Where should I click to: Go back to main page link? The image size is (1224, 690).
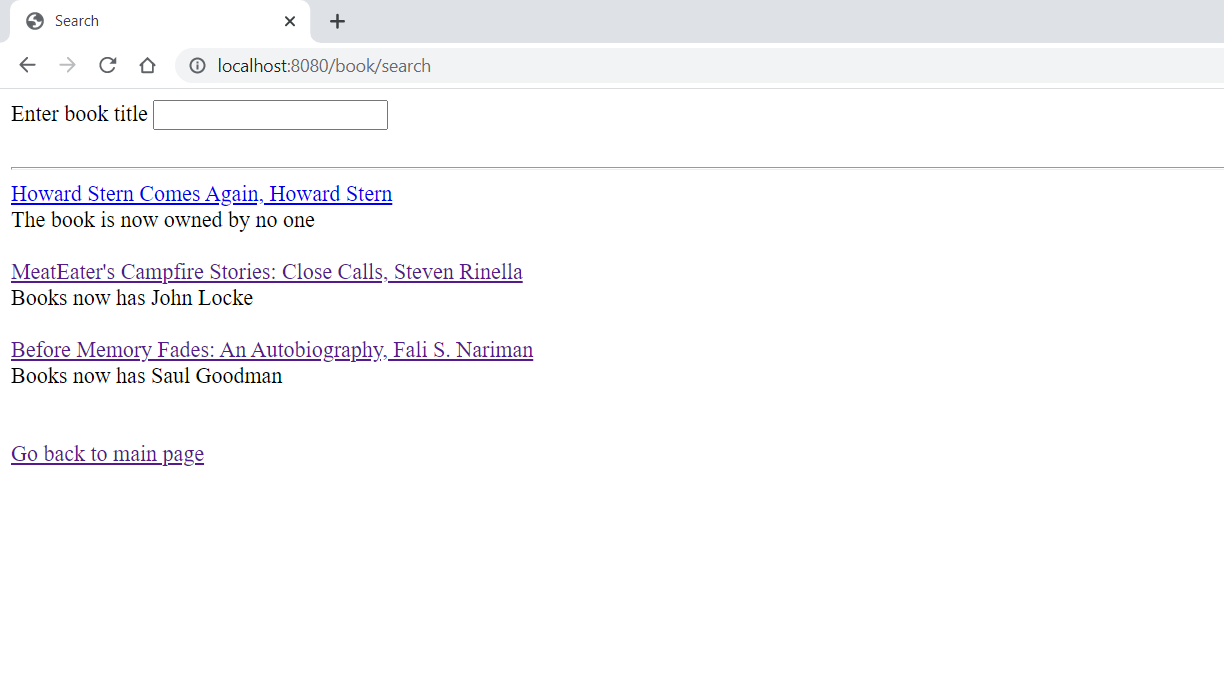(107, 454)
